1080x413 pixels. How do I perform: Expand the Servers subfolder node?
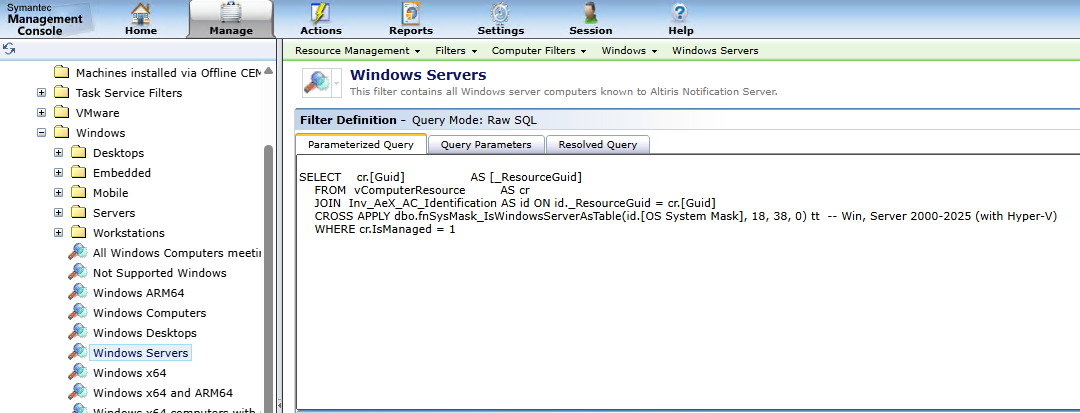coord(59,212)
